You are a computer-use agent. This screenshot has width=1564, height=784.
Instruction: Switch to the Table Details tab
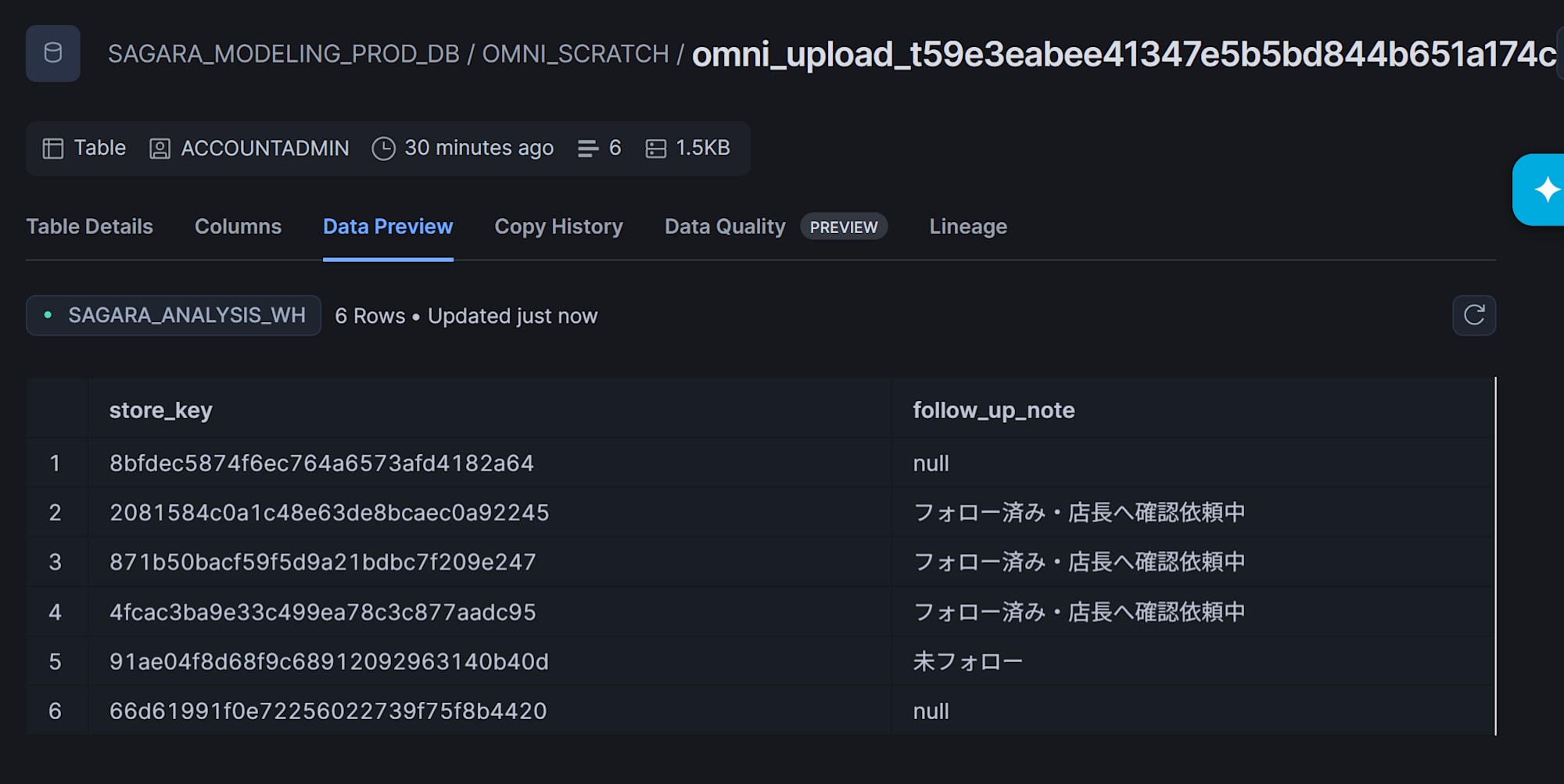[x=89, y=227]
